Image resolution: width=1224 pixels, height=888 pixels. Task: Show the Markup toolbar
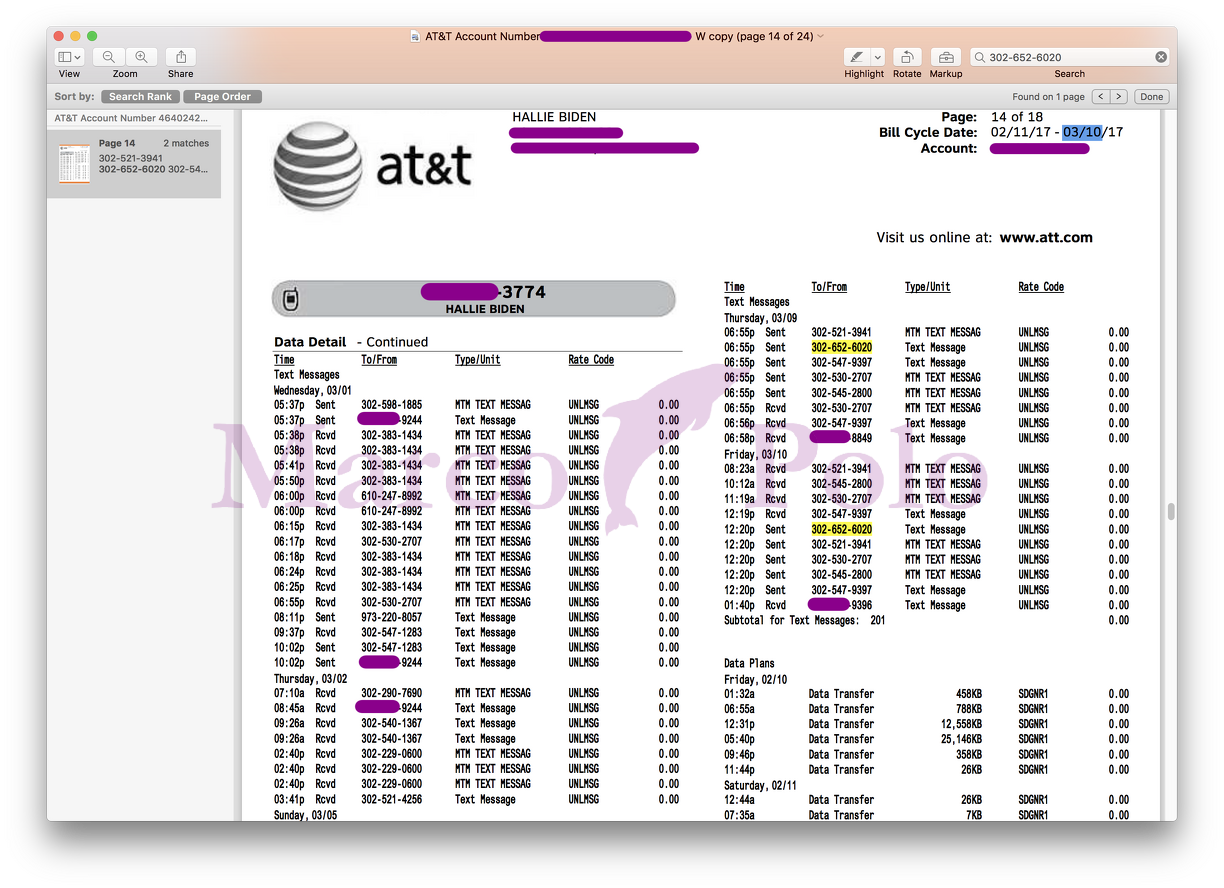click(x=946, y=57)
